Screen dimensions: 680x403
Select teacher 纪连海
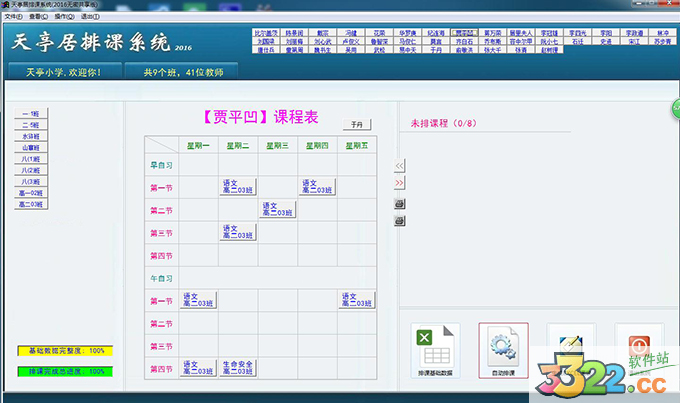point(436,33)
